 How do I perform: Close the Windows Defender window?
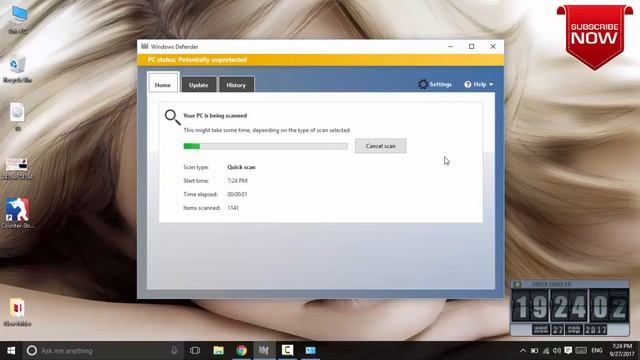493,47
